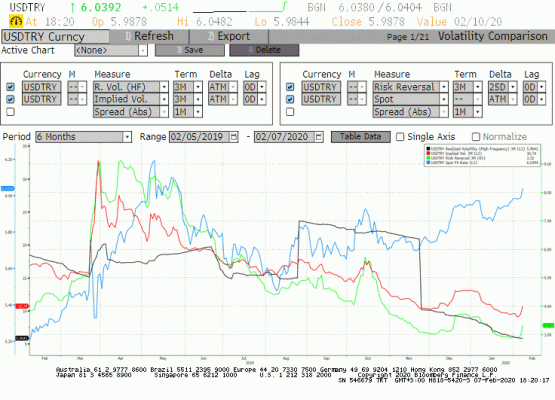Click the Table Data button
555x400 pixels.
(361, 137)
